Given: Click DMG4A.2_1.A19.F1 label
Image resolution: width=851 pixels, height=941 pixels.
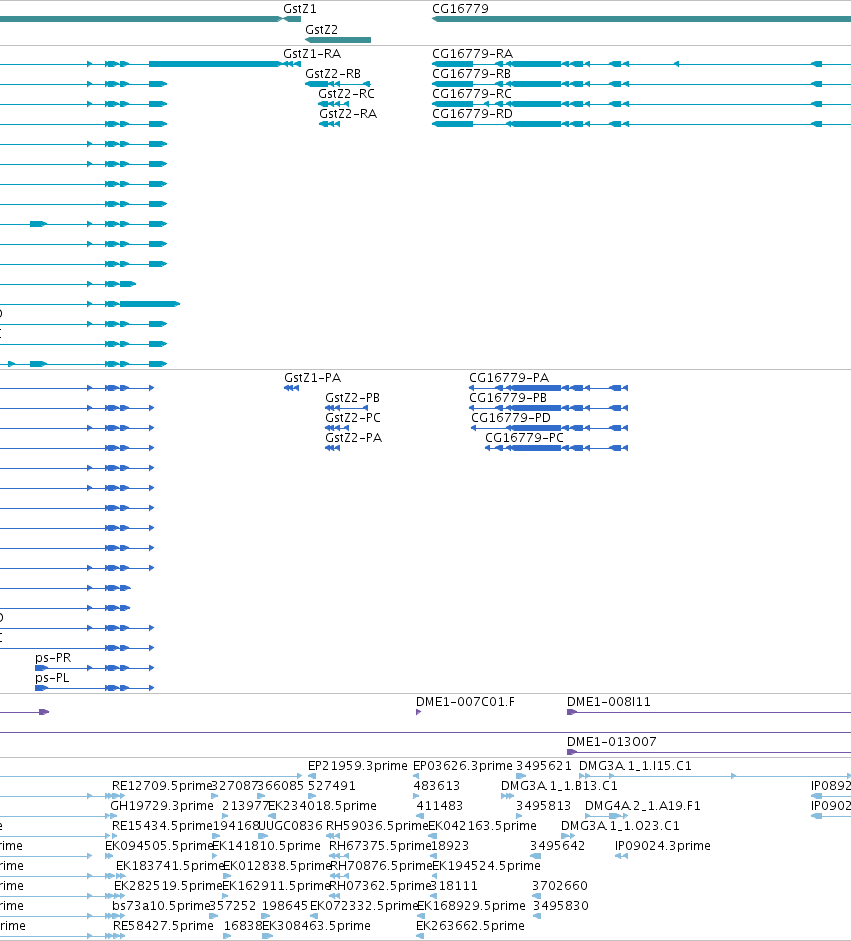Looking at the screenshot, I should point(643,806).
